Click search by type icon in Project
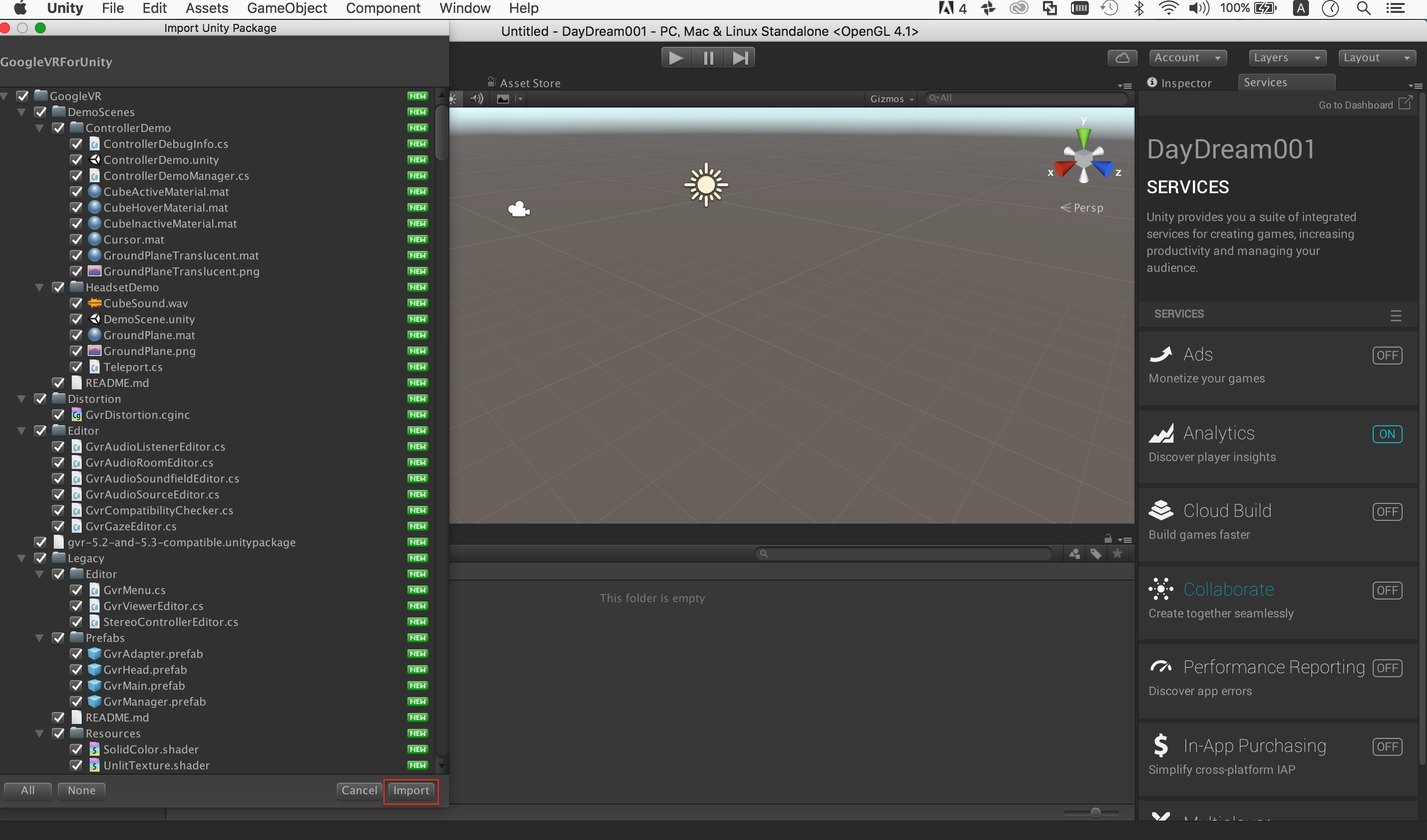1427x840 pixels. (x=1074, y=554)
